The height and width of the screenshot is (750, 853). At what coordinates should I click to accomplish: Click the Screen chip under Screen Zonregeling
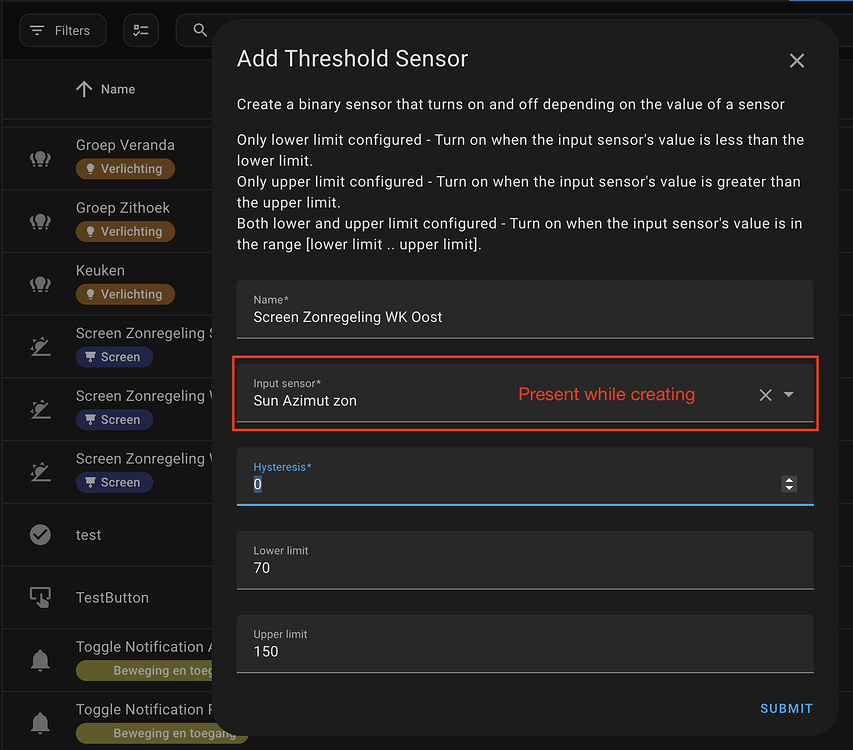click(114, 357)
